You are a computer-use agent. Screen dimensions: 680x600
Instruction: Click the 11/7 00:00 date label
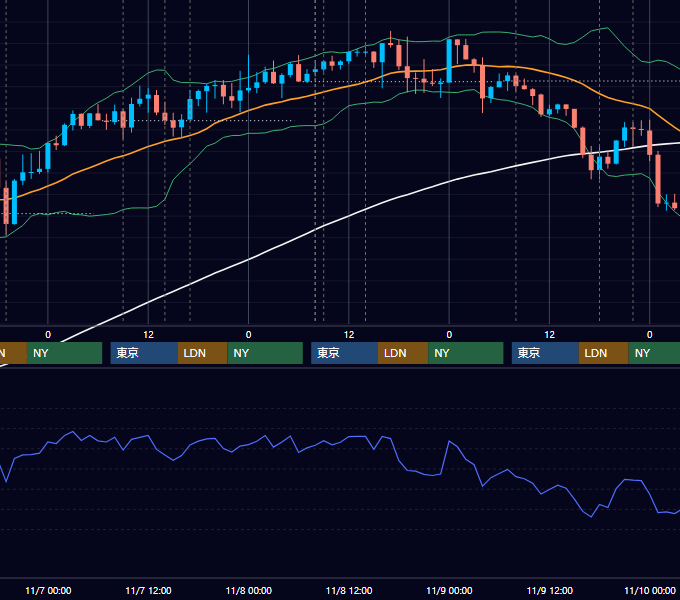coord(48,590)
